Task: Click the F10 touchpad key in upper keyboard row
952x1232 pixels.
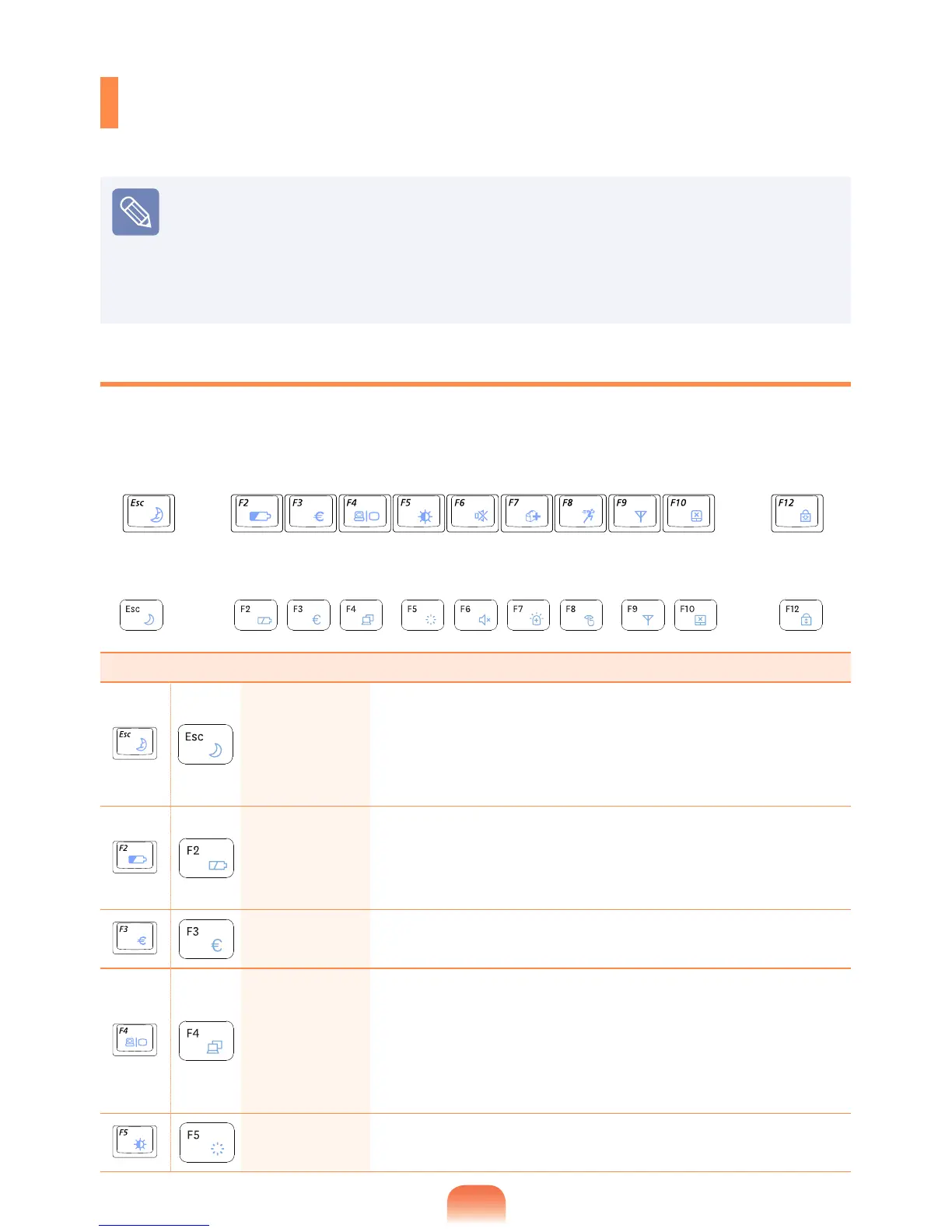Action: click(x=689, y=513)
